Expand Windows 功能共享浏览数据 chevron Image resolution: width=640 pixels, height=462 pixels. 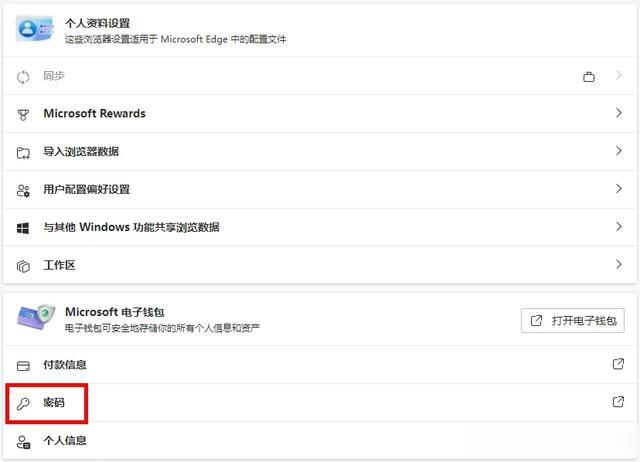[x=619, y=227]
